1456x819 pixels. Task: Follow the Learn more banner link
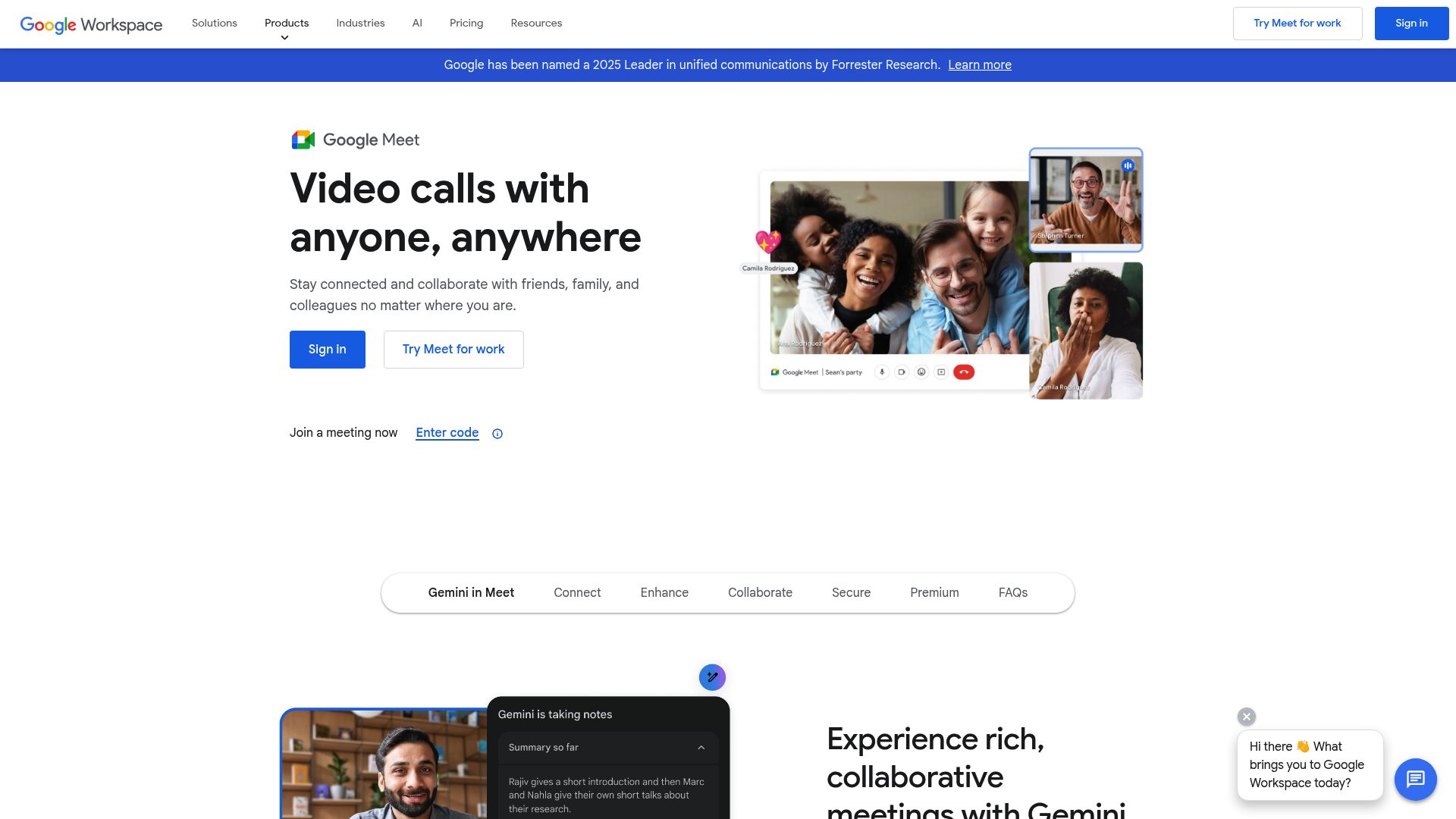pyautogui.click(x=980, y=65)
